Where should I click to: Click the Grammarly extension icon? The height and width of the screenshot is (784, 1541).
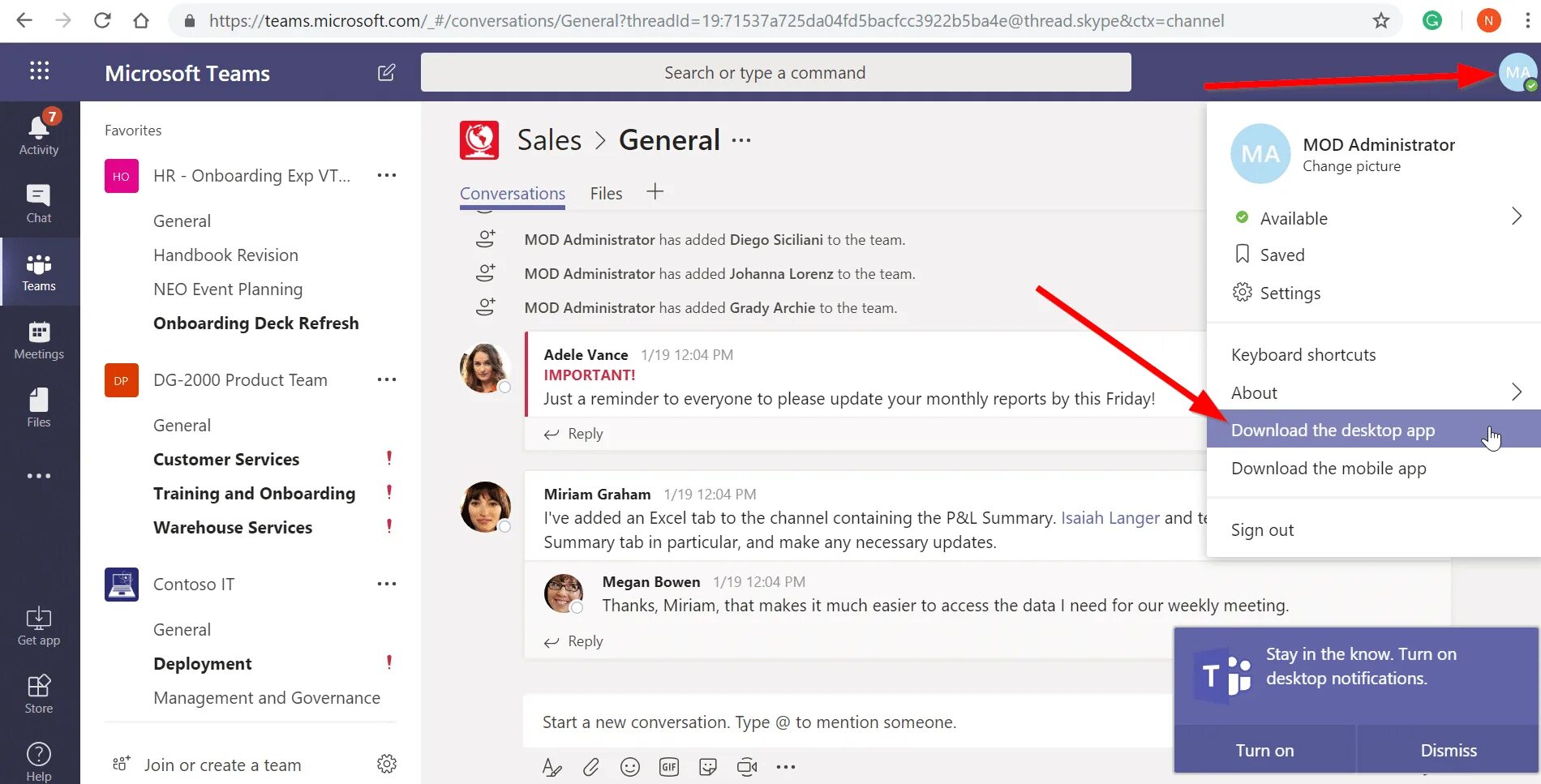tap(1432, 20)
